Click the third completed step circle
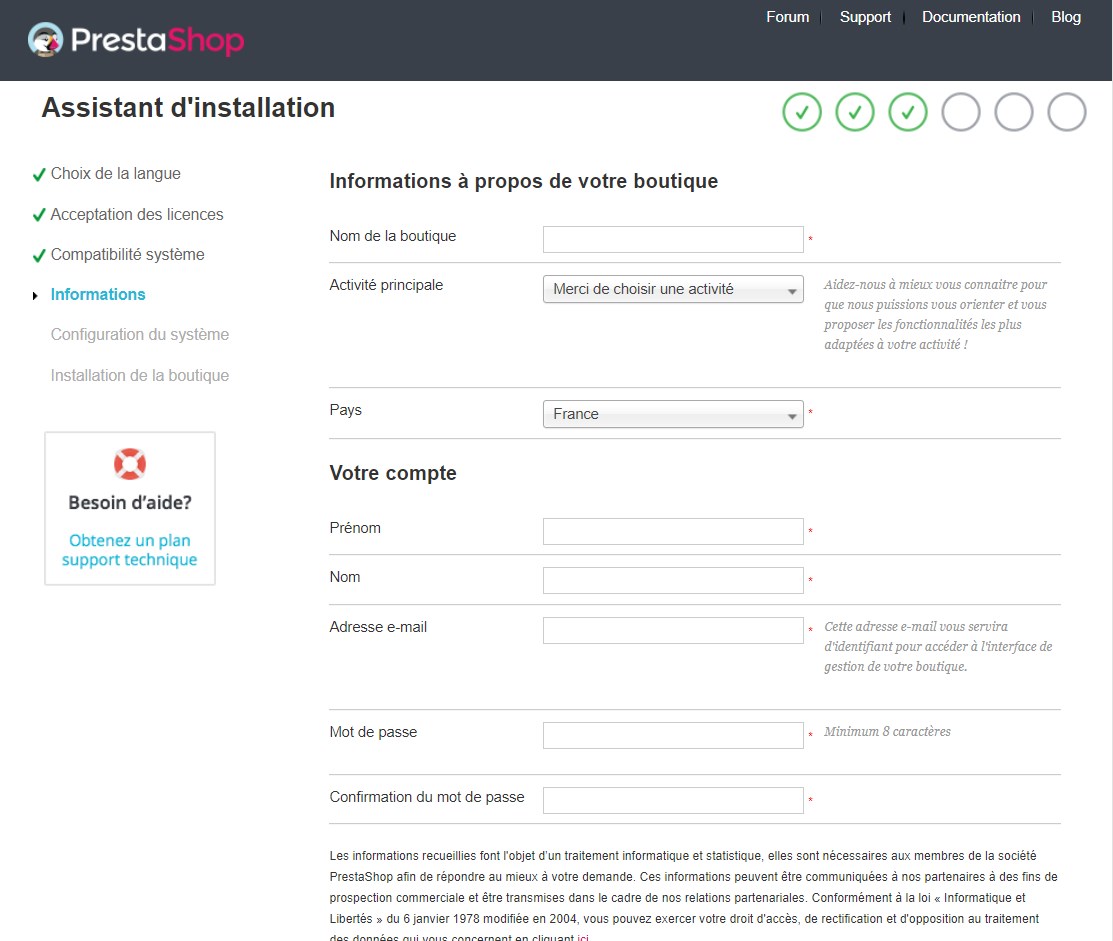This screenshot has height=941, width=1113. (x=908, y=112)
